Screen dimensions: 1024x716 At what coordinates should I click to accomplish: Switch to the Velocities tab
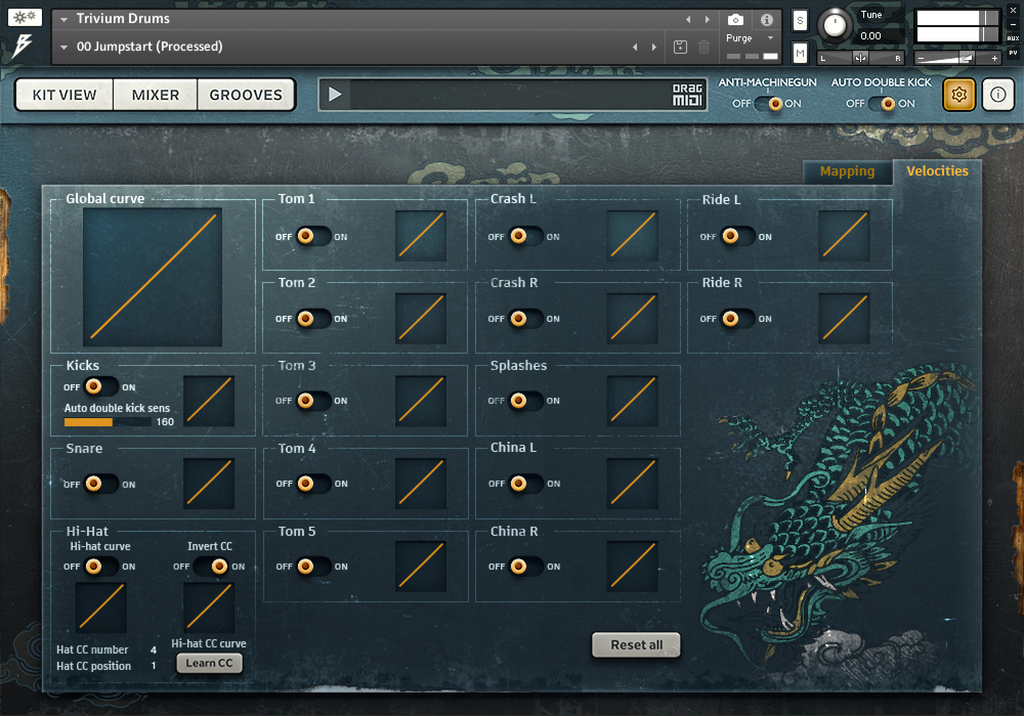(937, 171)
